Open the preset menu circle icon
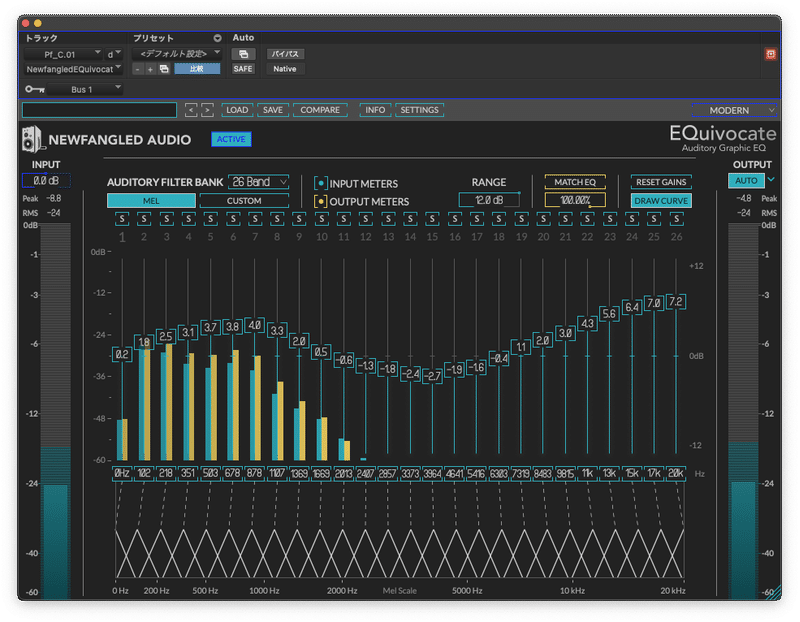This screenshot has width=800, height=622. tap(217, 38)
